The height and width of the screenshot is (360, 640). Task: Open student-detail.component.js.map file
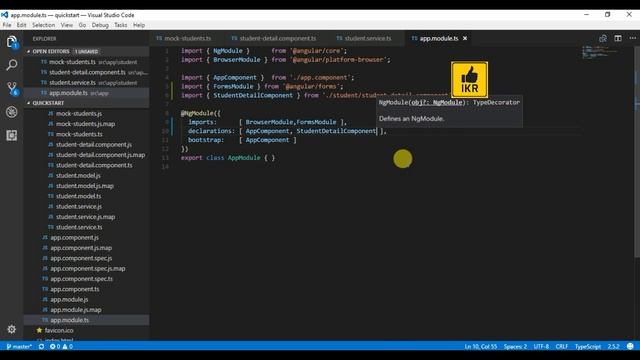(x=87, y=155)
